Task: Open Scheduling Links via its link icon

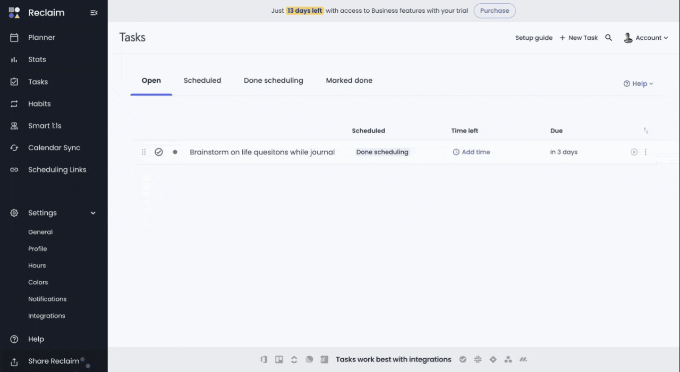Action: click(14, 170)
